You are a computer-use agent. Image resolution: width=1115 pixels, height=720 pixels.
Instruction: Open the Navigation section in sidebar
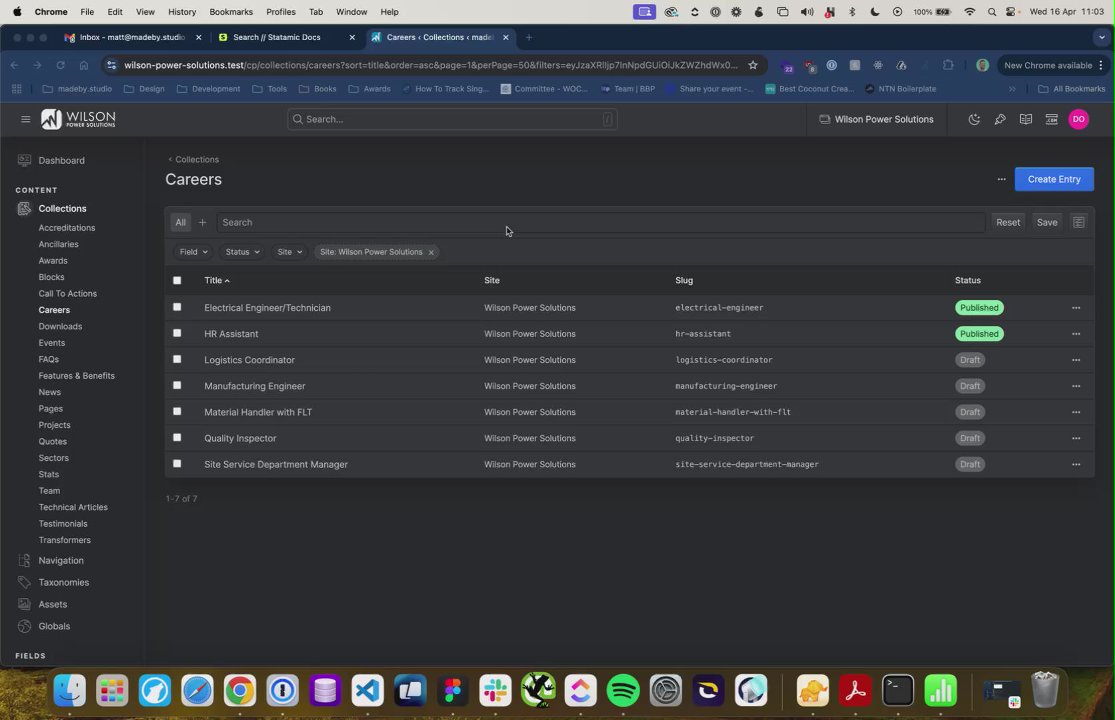click(60, 561)
